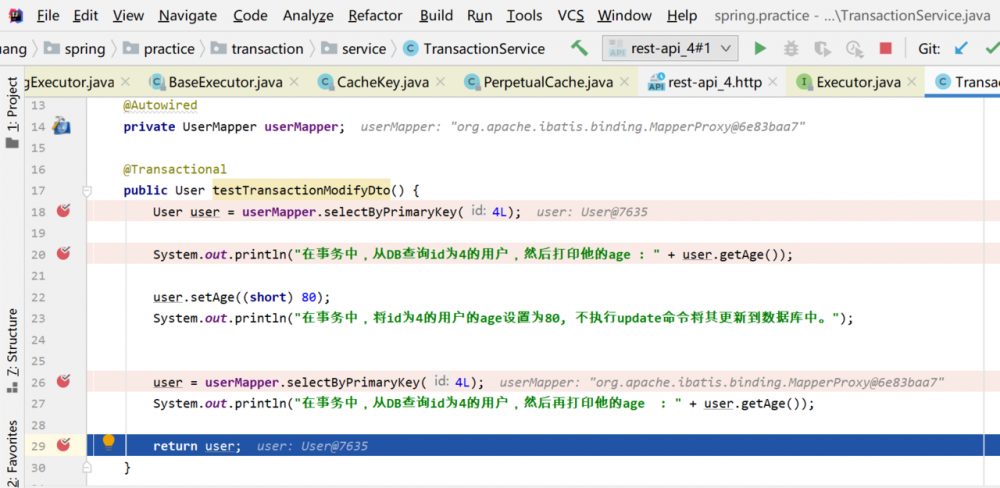Open the Window menu

[624, 15]
